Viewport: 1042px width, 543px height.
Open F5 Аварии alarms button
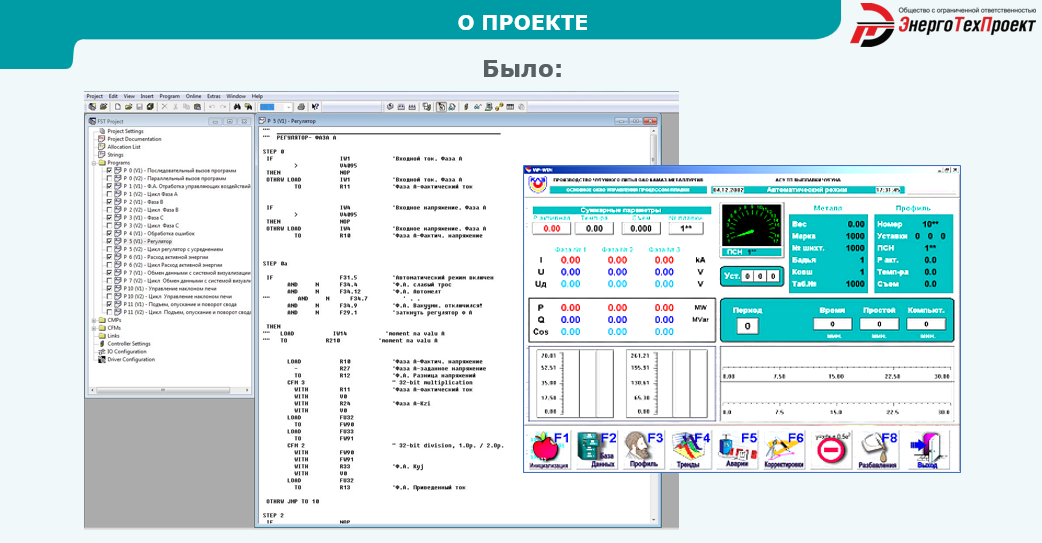click(737, 451)
